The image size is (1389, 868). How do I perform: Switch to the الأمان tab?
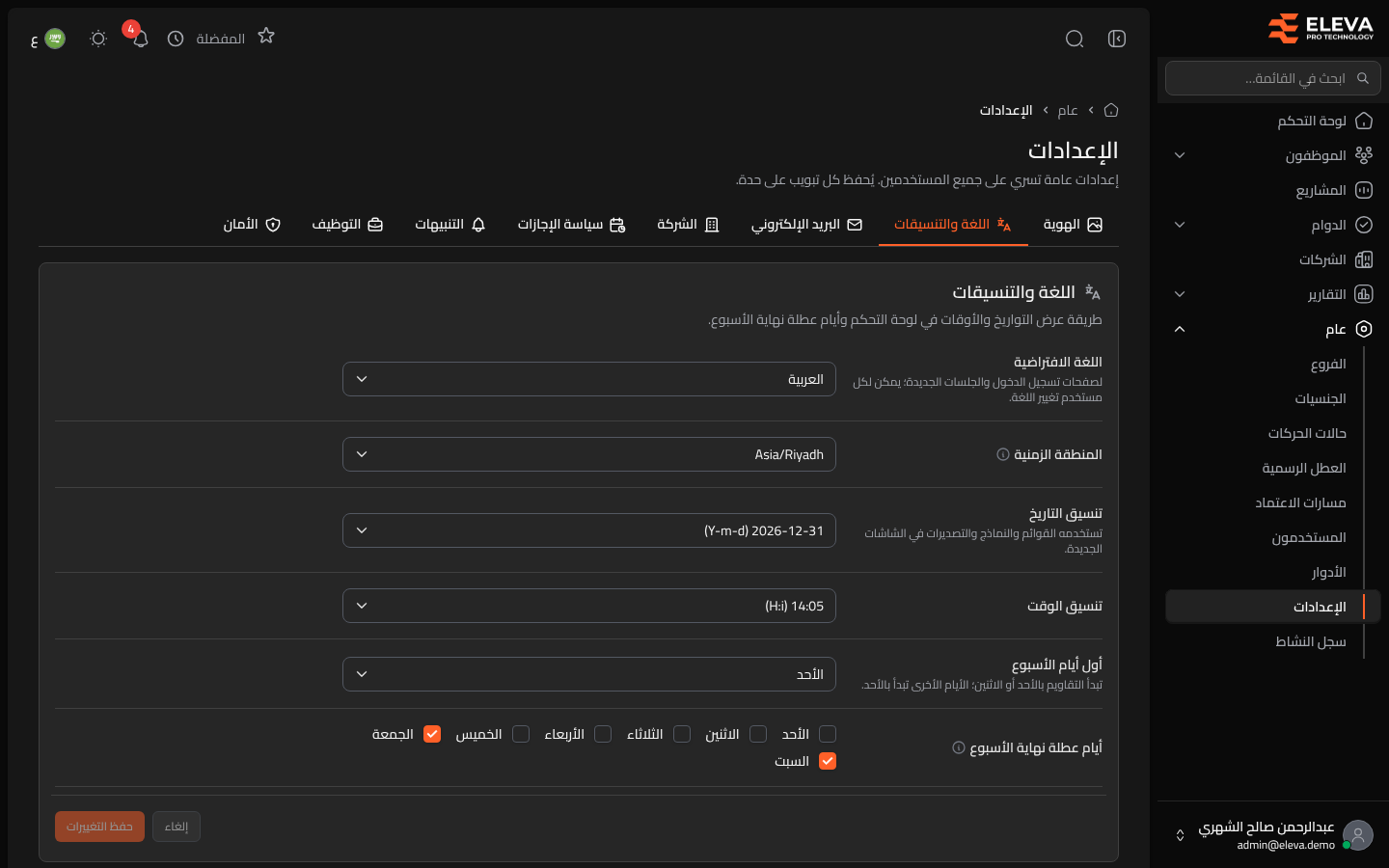coord(252,225)
